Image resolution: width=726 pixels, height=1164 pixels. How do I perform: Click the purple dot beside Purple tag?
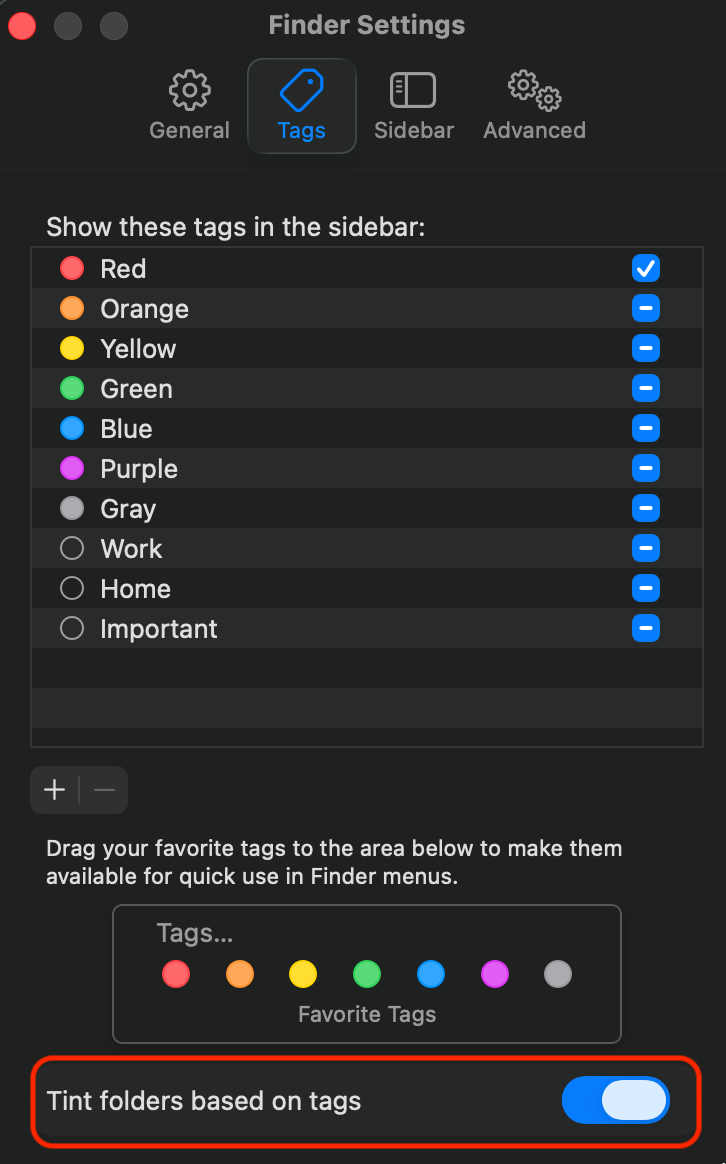pyautogui.click(x=72, y=469)
